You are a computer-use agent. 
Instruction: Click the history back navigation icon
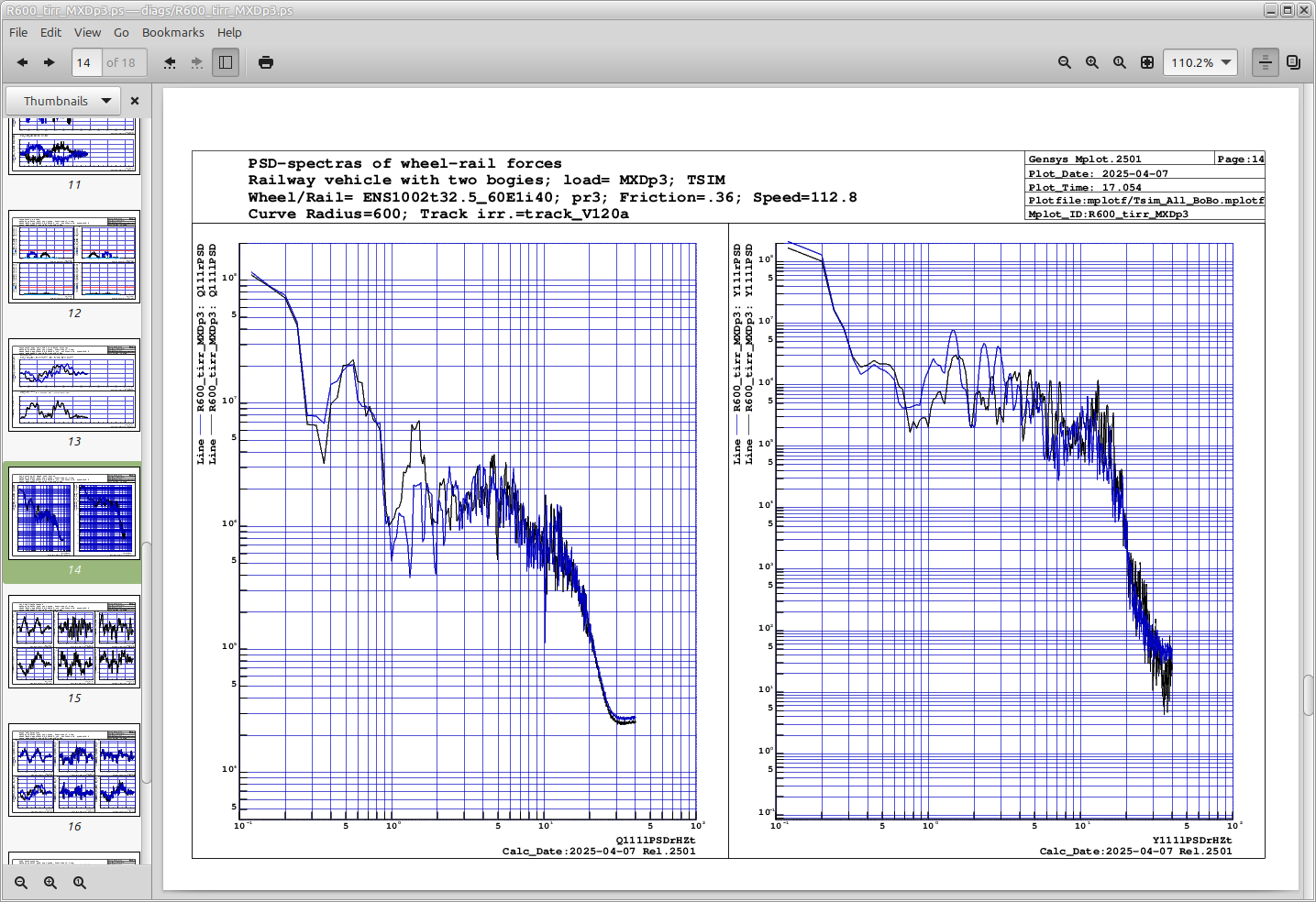click(170, 62)
